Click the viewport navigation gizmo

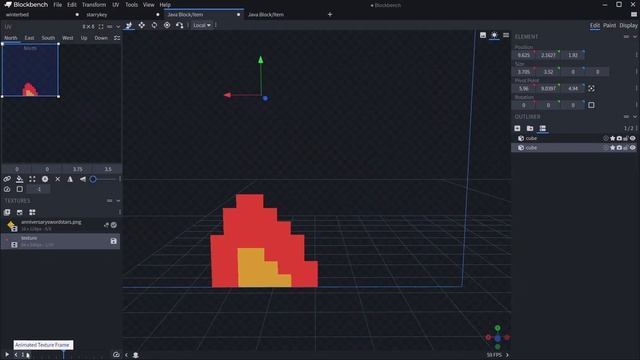[498, 338]
